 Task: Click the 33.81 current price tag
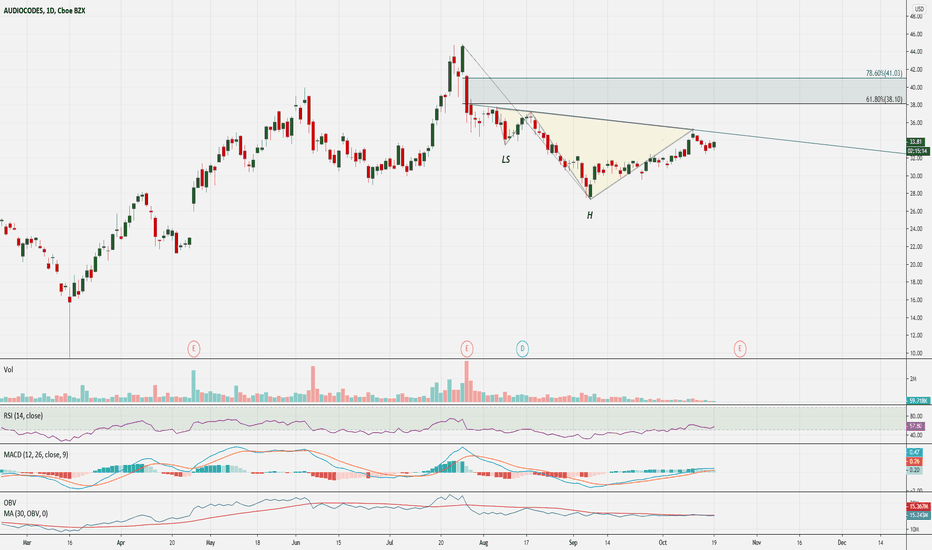tap(916, 142)
